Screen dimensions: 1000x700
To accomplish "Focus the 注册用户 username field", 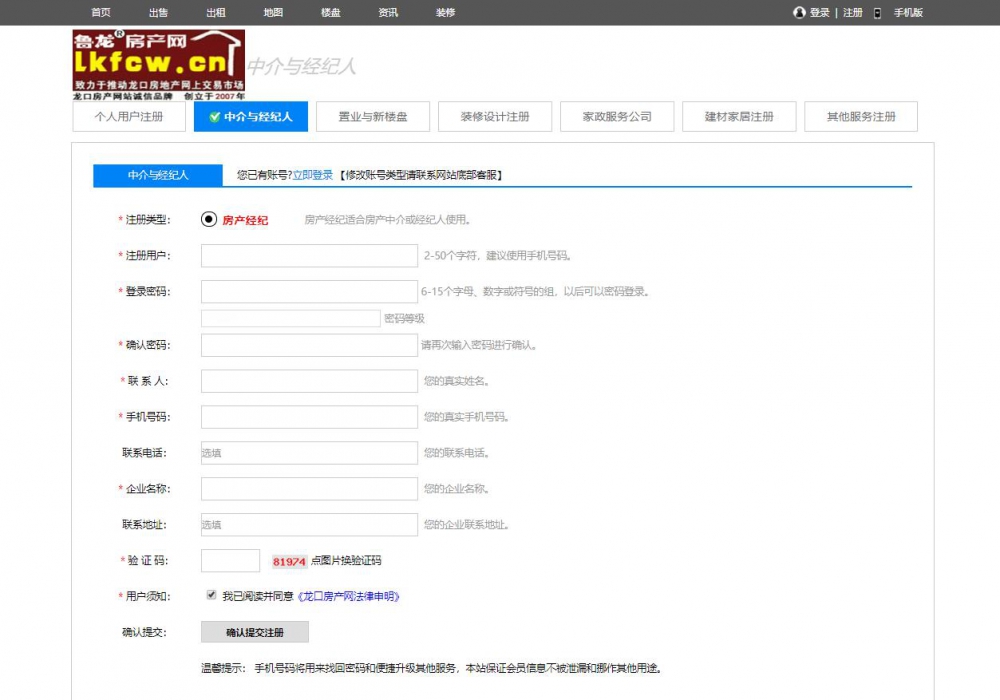I will pyautogui.click(x=309, y=256).
